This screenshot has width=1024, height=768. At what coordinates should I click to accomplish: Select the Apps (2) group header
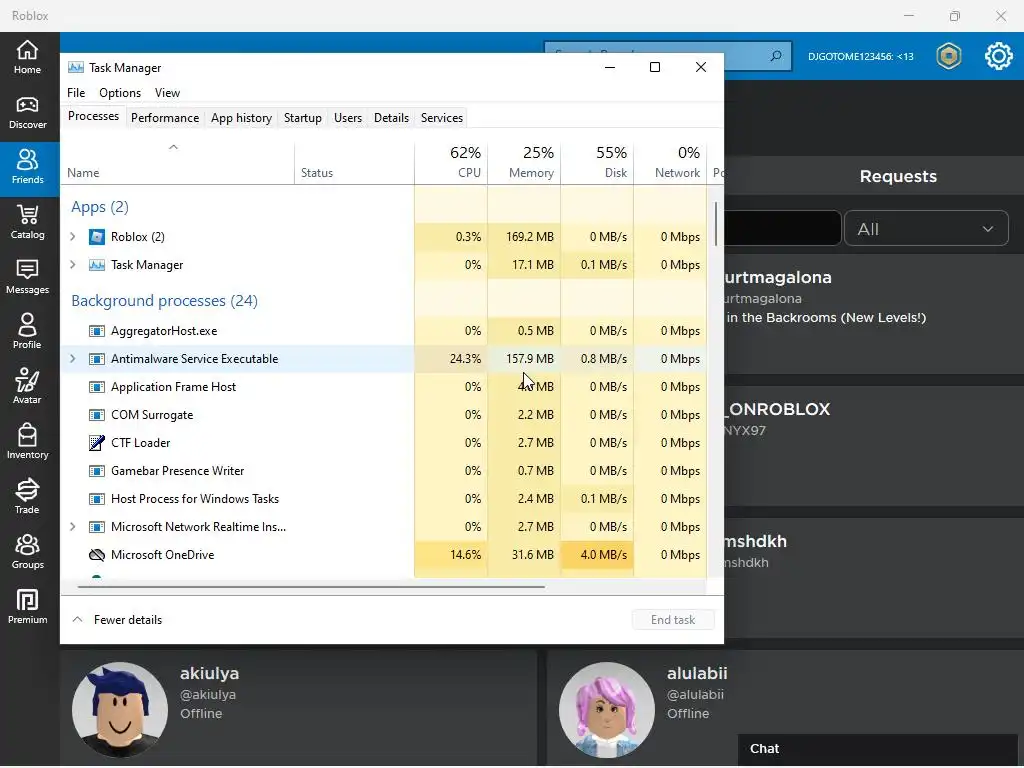100,207
